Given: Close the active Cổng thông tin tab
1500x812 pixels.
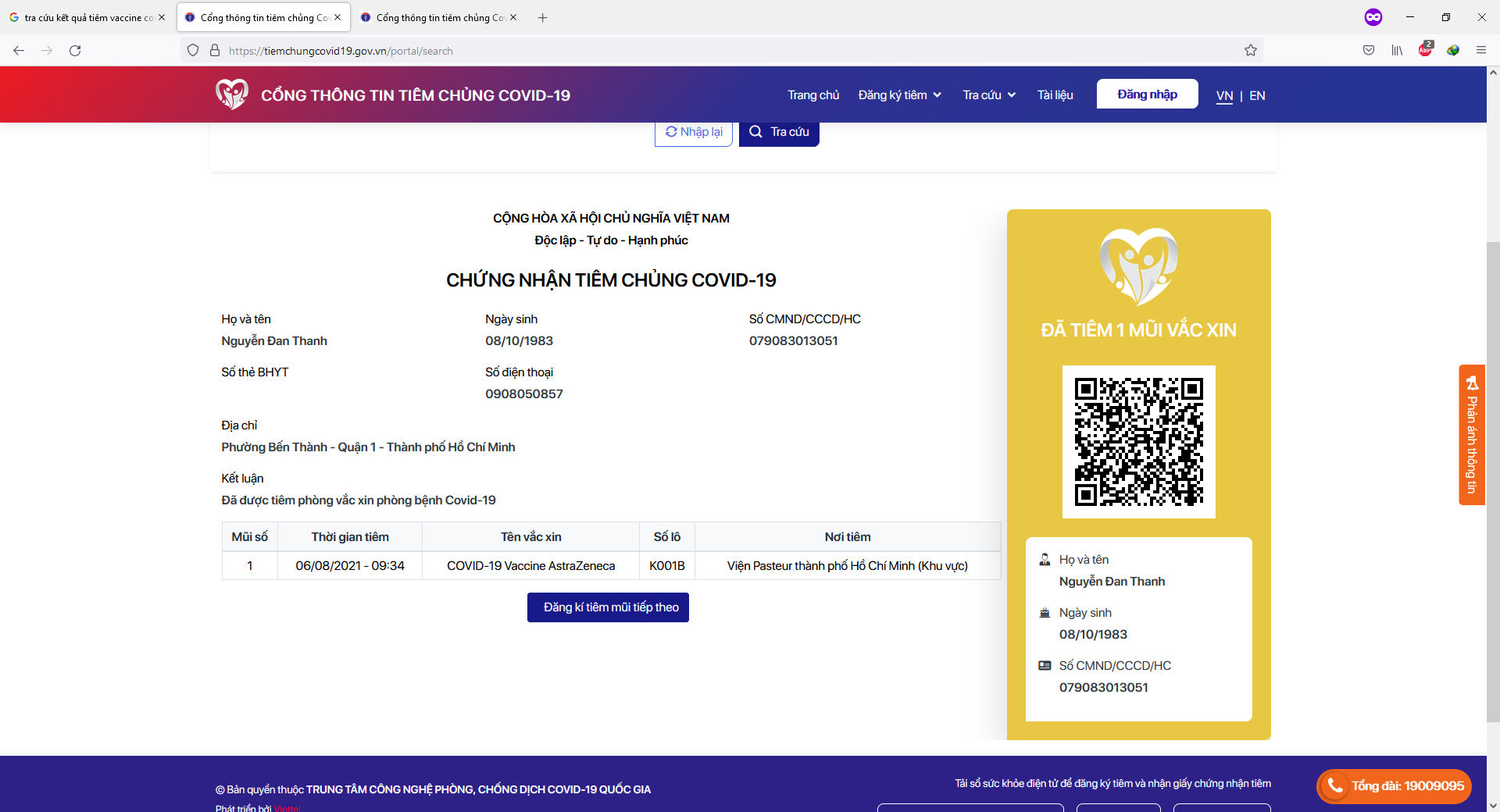Looking at the screenshot, I should pyautogui.click(x=337, y=17).
